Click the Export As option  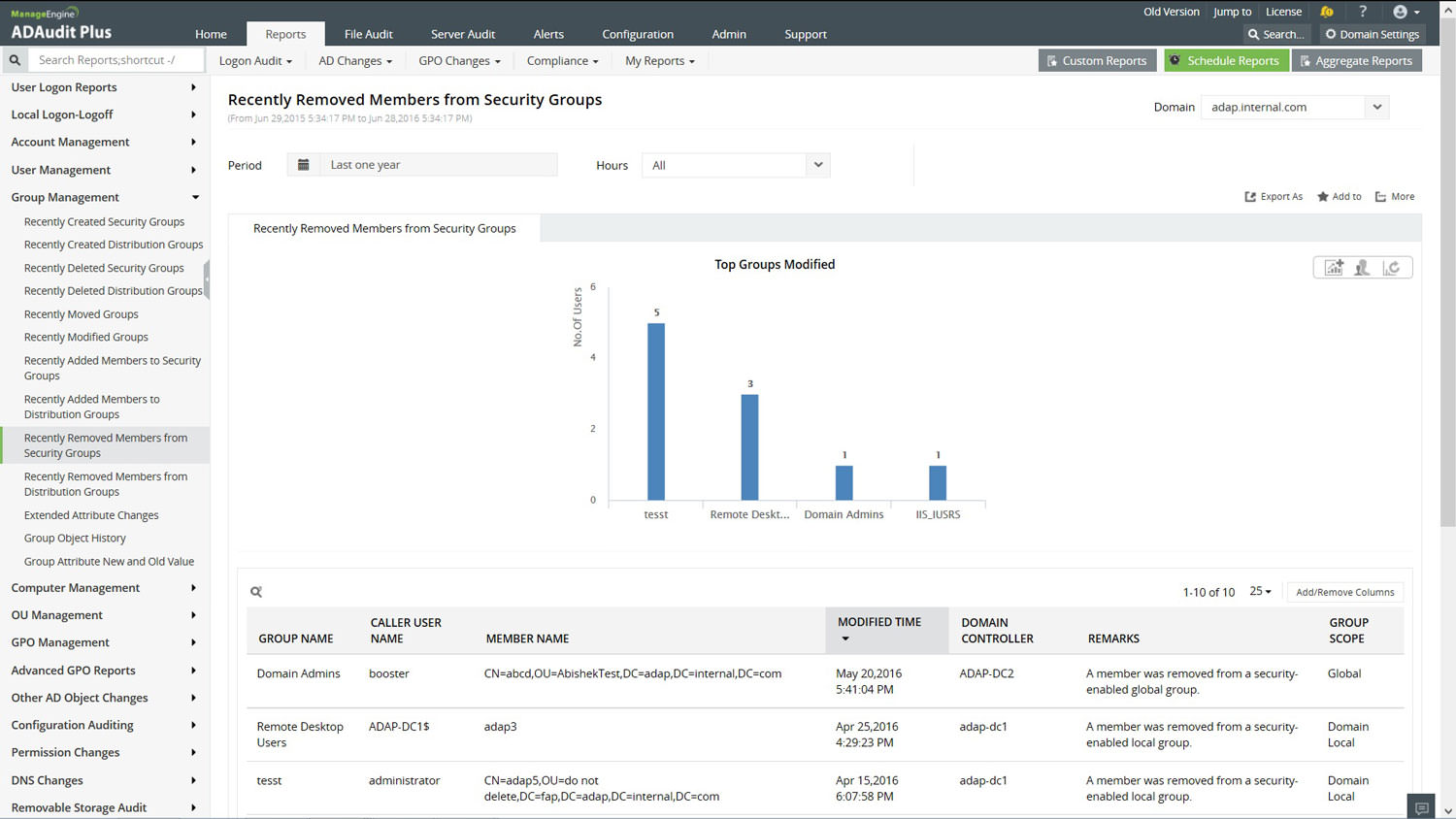click(x=1274, y=197)
